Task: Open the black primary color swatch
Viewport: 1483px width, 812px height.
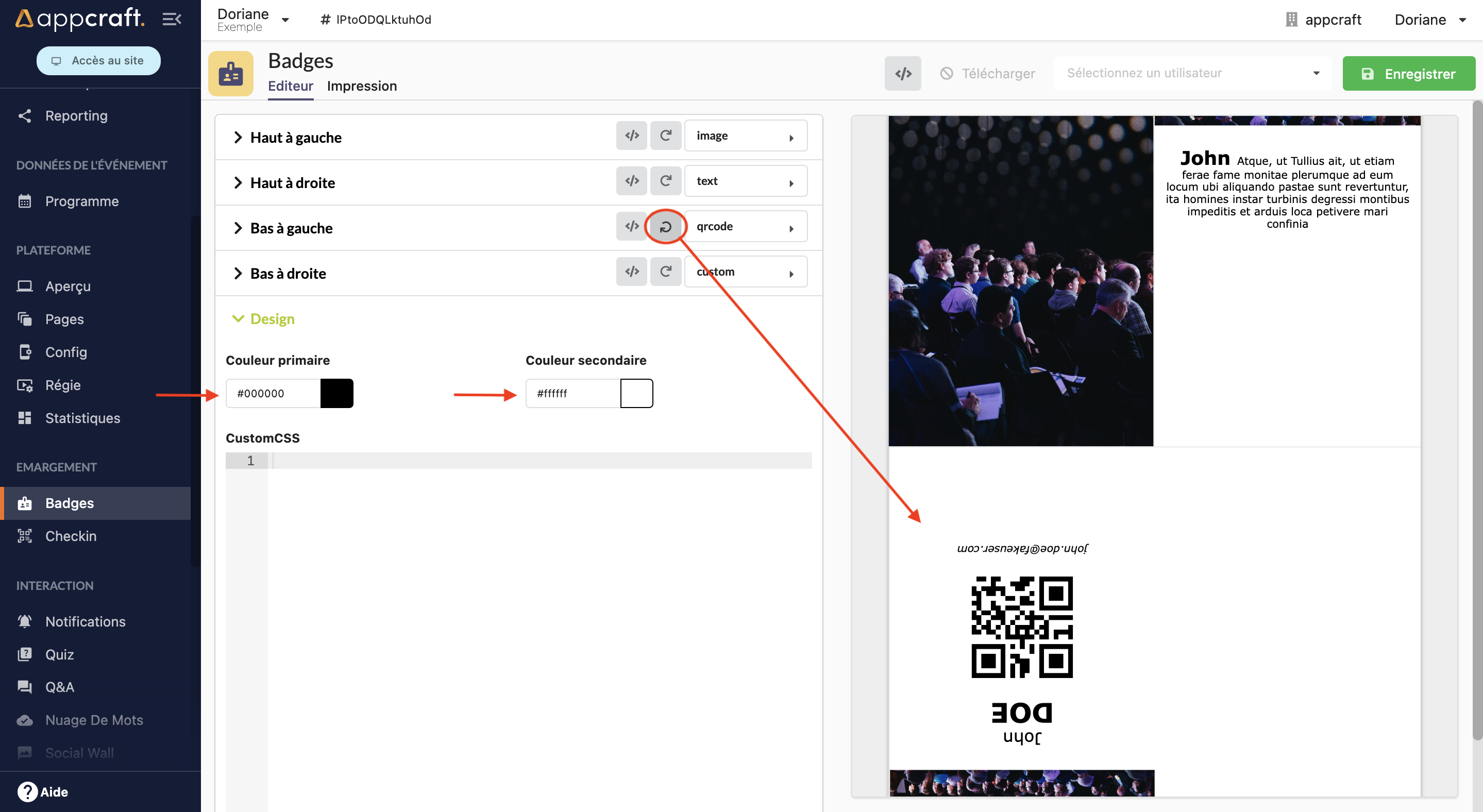Action: 336,393
